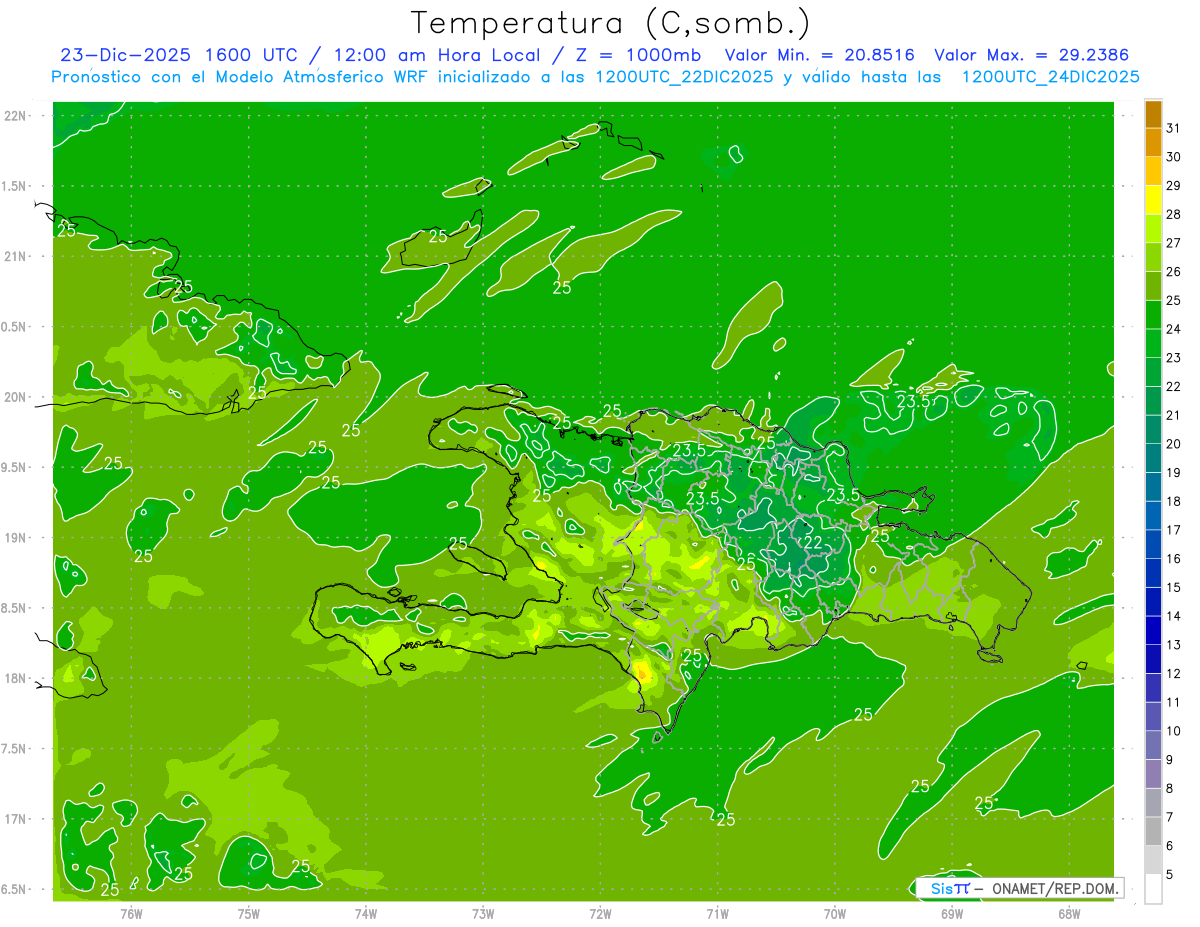Click the latitude label "17N"
Screen dimensions: 1200x927
(x=17, y=819)
